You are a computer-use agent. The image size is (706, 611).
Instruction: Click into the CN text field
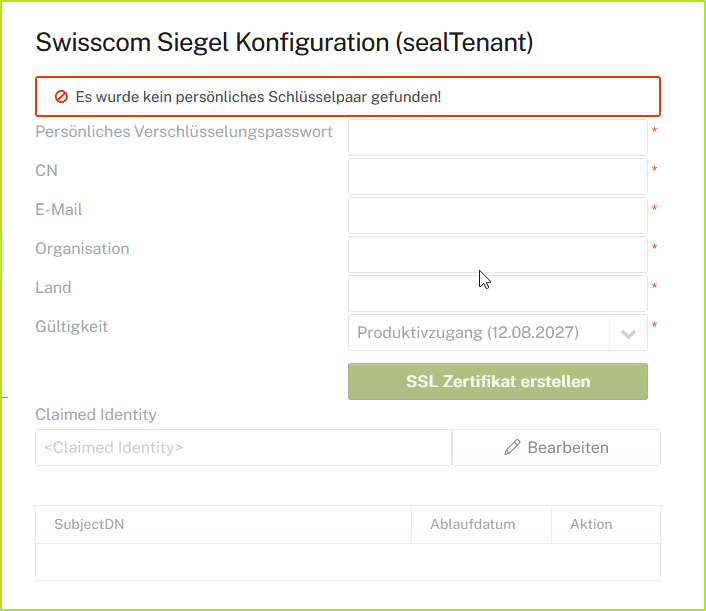497,177
